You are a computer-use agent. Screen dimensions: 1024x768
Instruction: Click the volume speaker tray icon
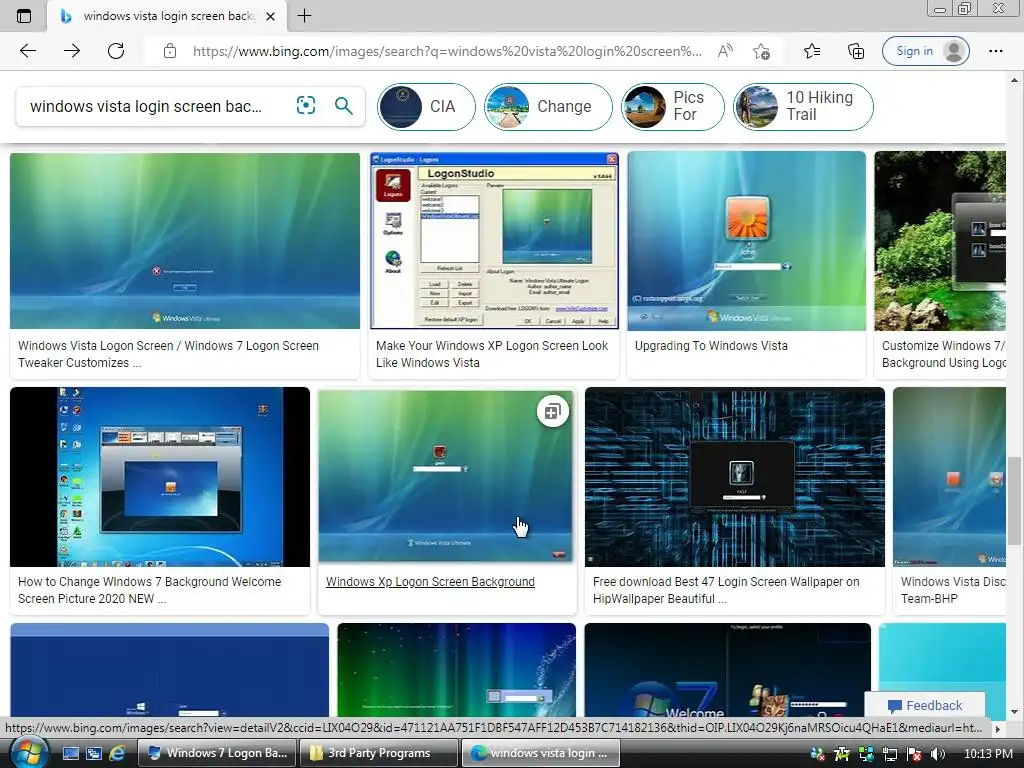tap(938, 754)
